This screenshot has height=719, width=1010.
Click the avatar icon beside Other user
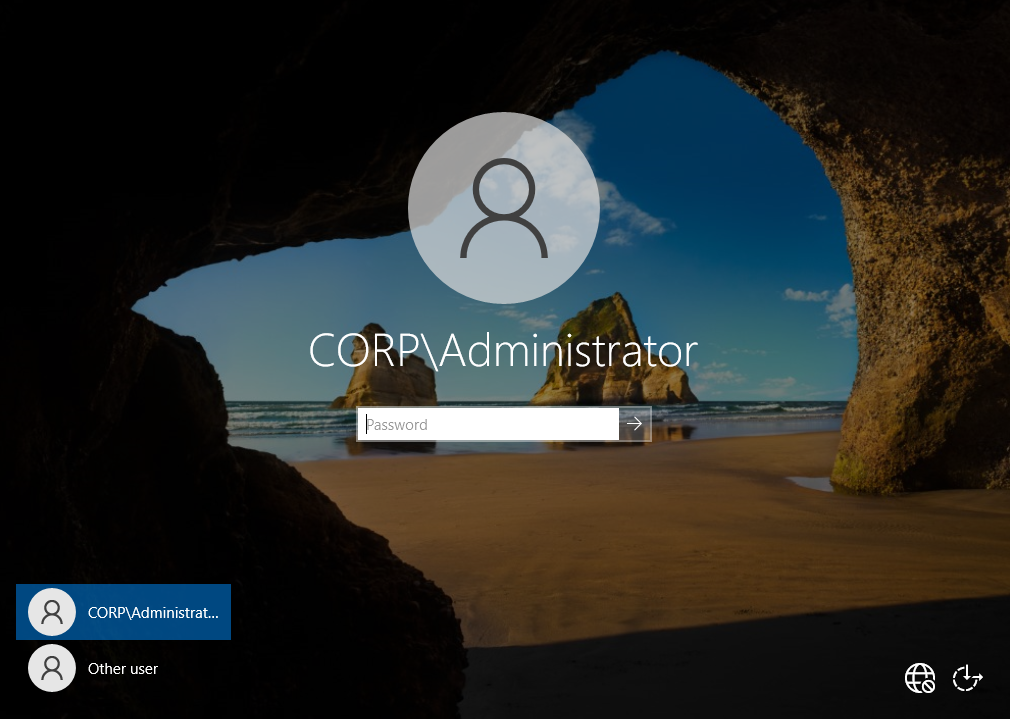click(x=52, y=668)
